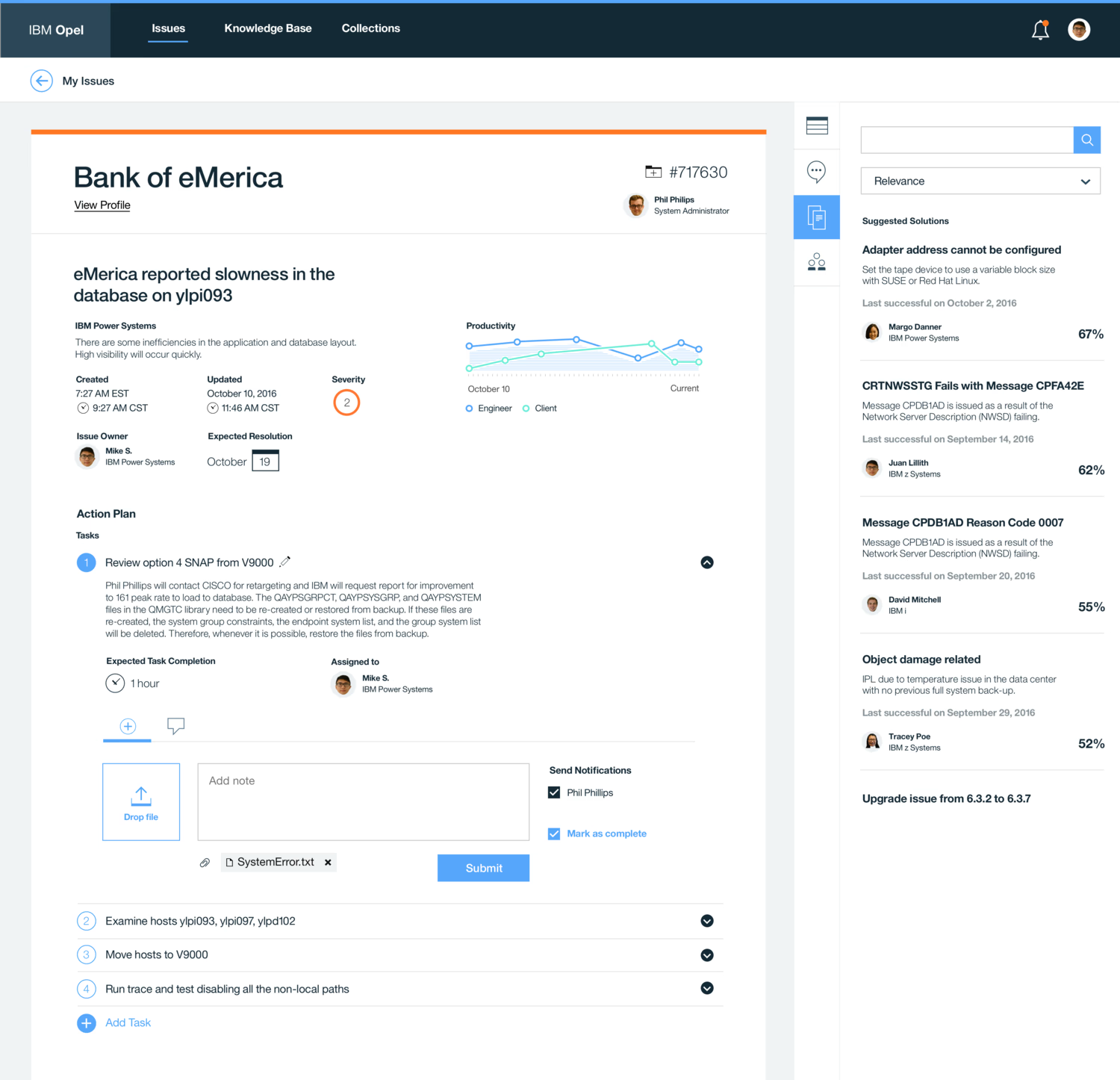Click Juan Lillith's avatar

(872, 468)
